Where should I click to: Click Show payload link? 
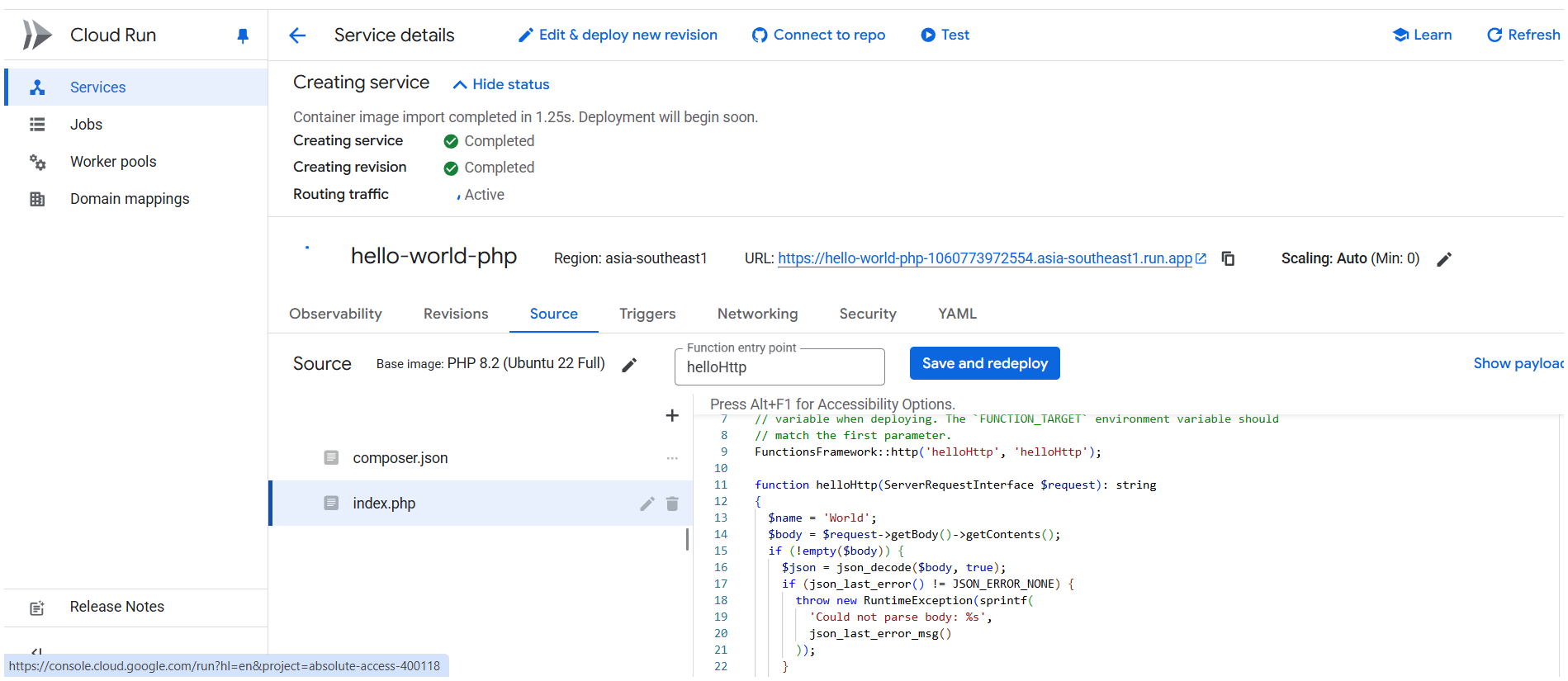[1518, 363]
